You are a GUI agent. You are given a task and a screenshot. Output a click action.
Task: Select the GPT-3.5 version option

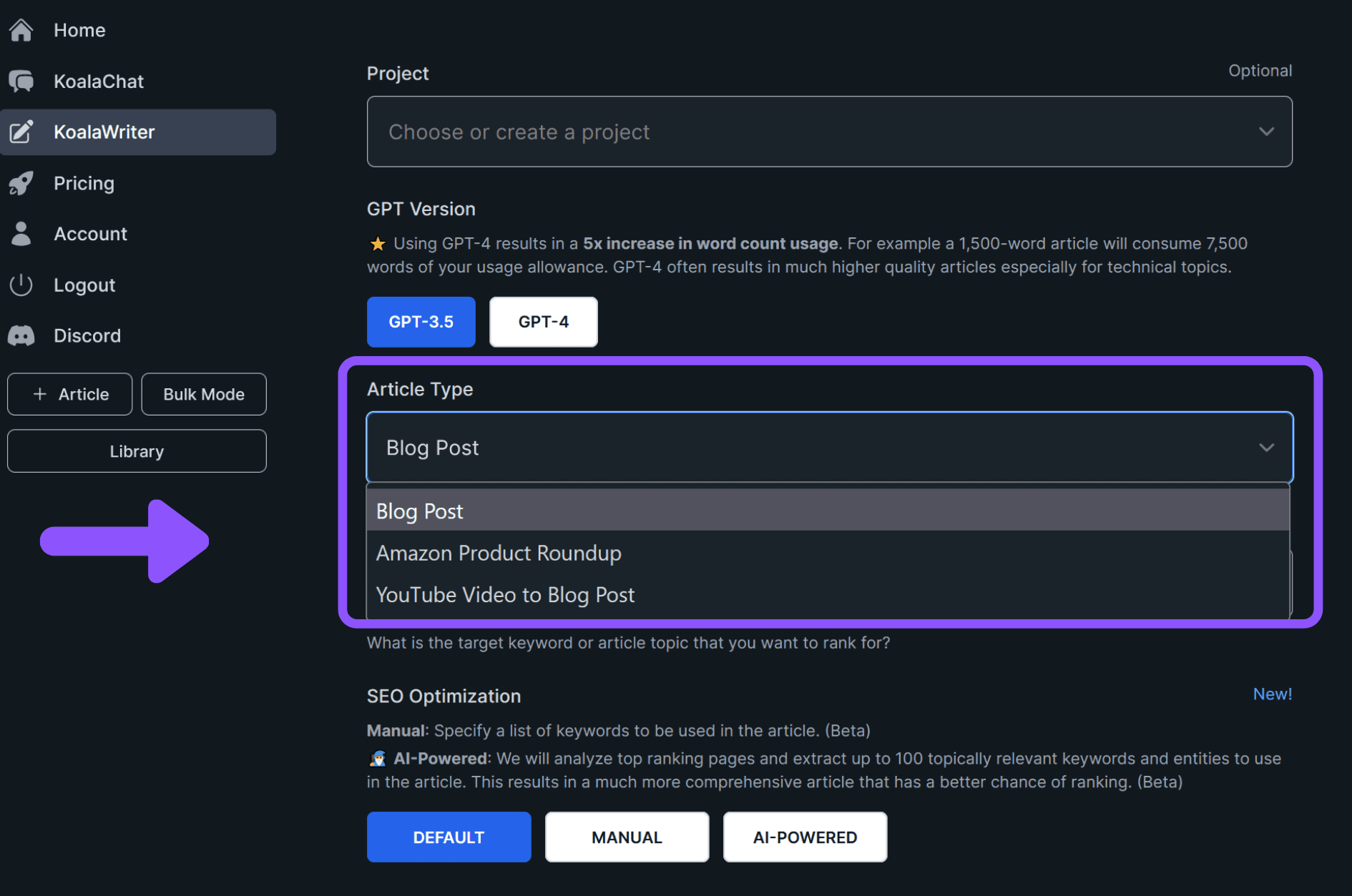[421, 322]
